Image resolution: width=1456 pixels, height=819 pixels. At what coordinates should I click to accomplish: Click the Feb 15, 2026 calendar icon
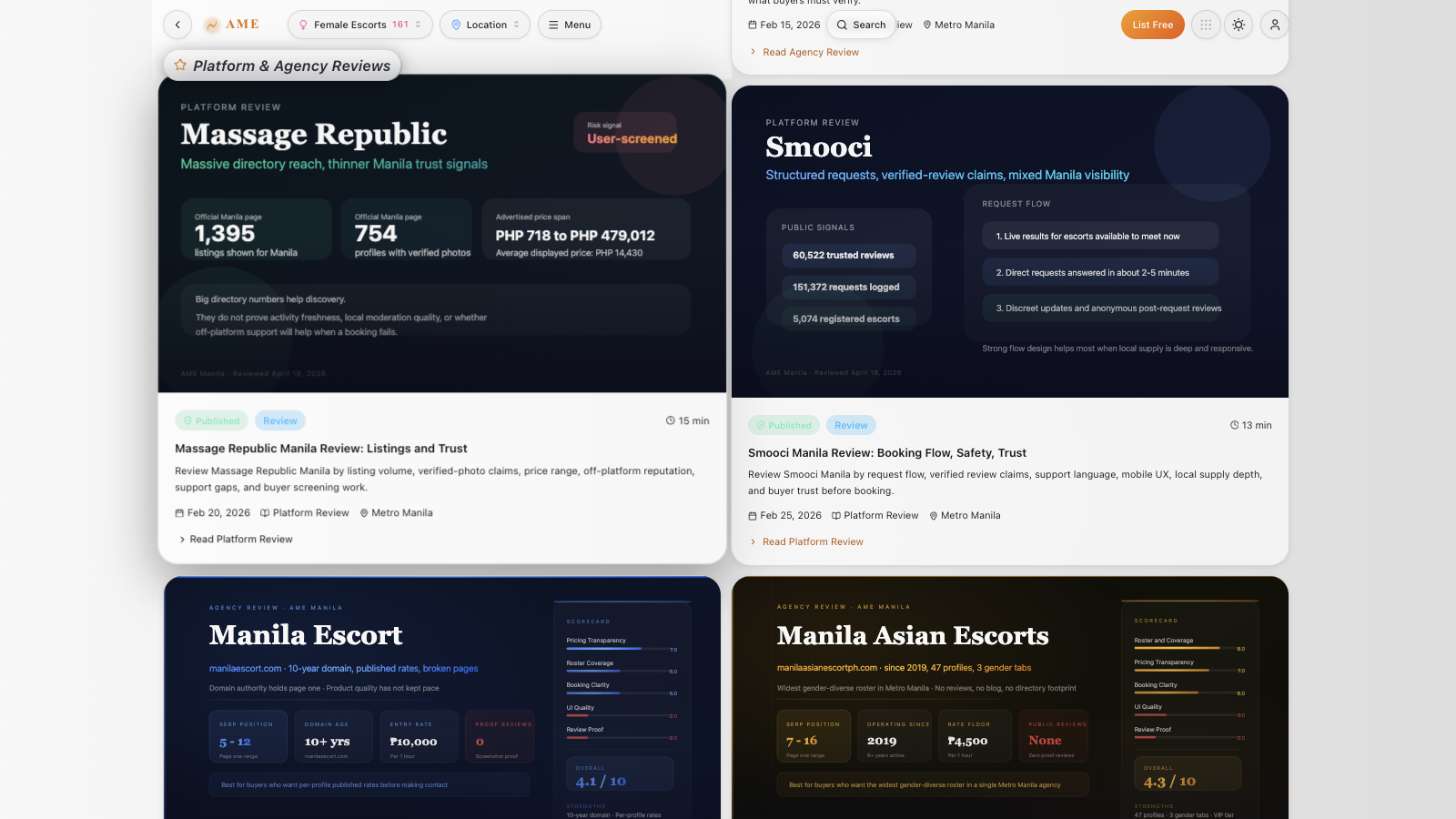point(753,25)
